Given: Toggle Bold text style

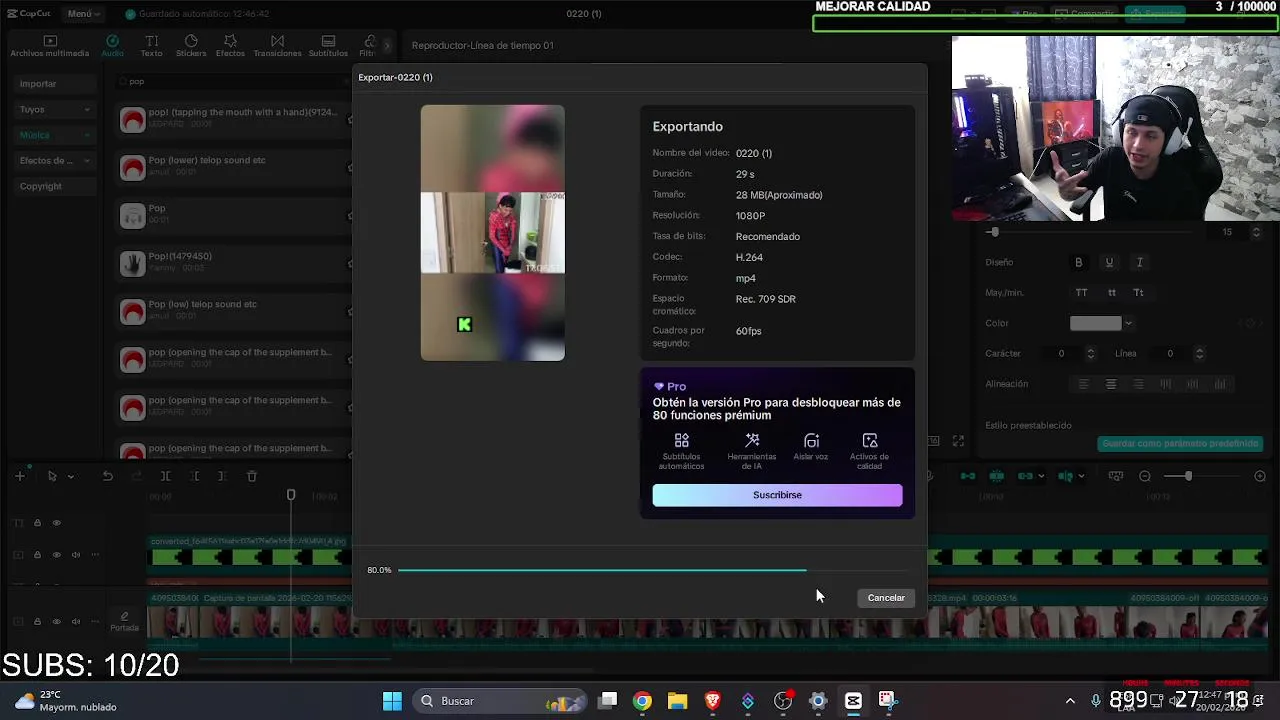Looking at the screenshot, I should tap(1078, 262).
